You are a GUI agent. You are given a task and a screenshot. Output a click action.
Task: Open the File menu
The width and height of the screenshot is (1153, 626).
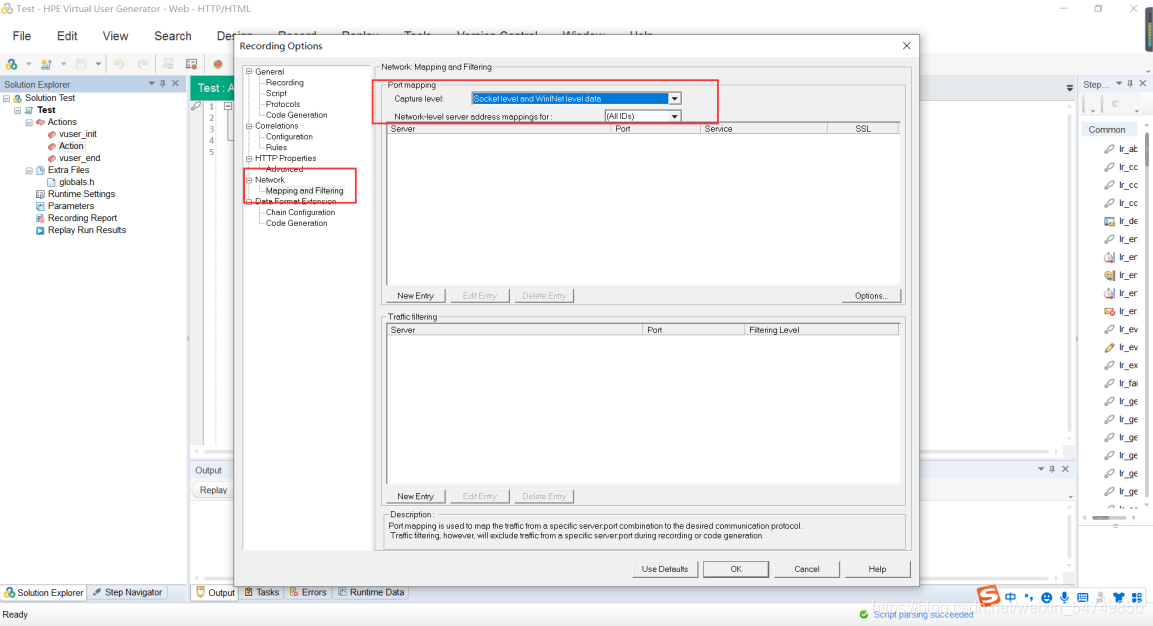click(21, 36)
